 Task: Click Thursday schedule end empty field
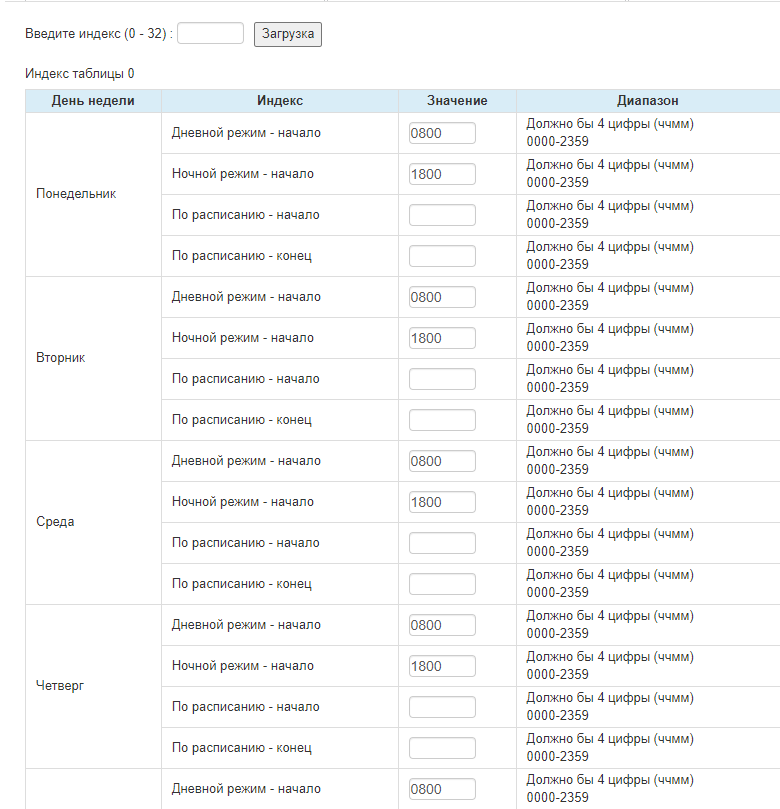pyautogui.click(x=442, y=748)
